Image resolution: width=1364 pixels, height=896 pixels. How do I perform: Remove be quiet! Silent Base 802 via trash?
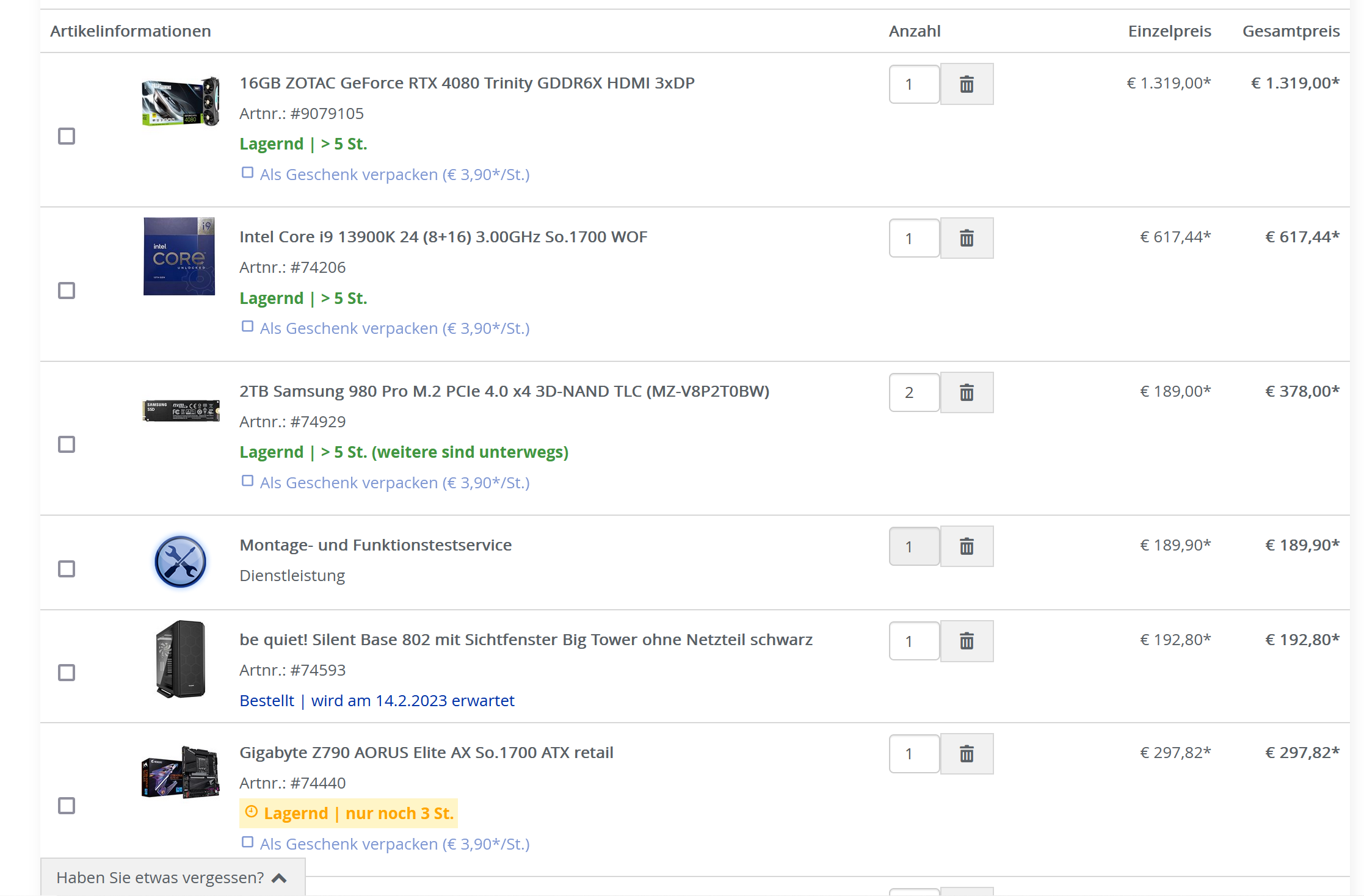[x=966, y=641]
